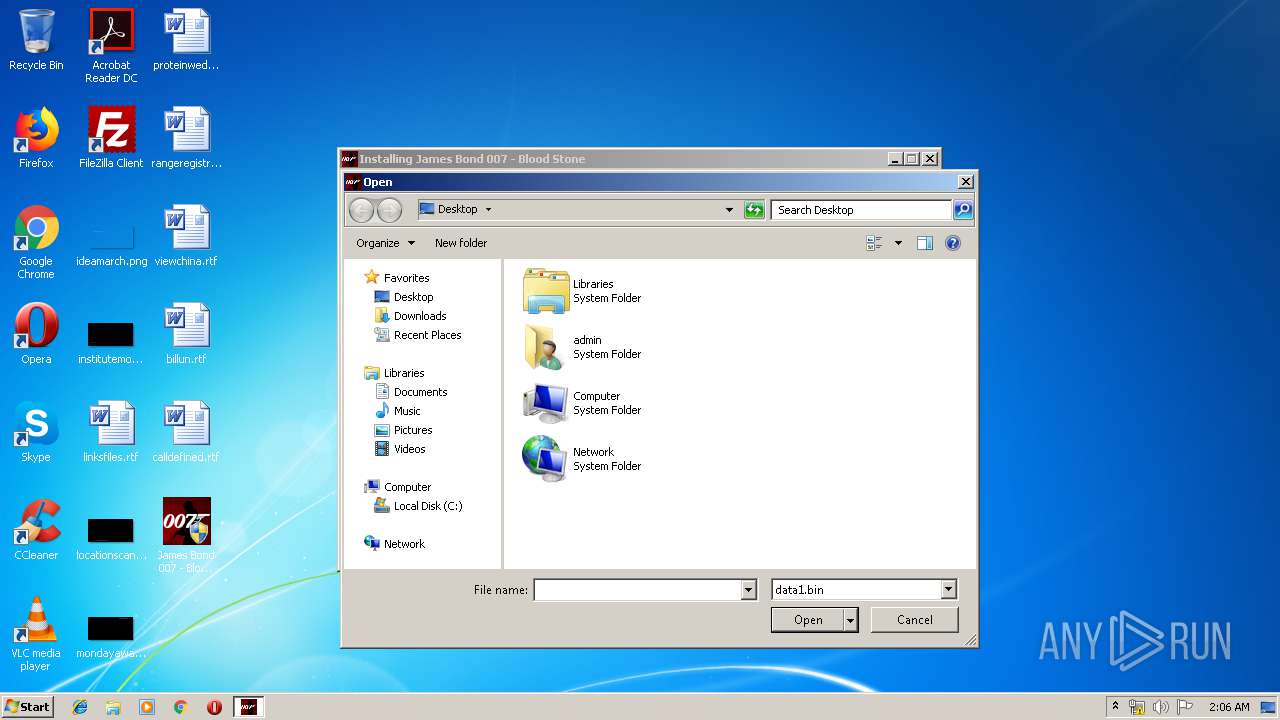Select Desktop under Favorites
This screenshot has width=1280, height=720.
coord(404,297)
